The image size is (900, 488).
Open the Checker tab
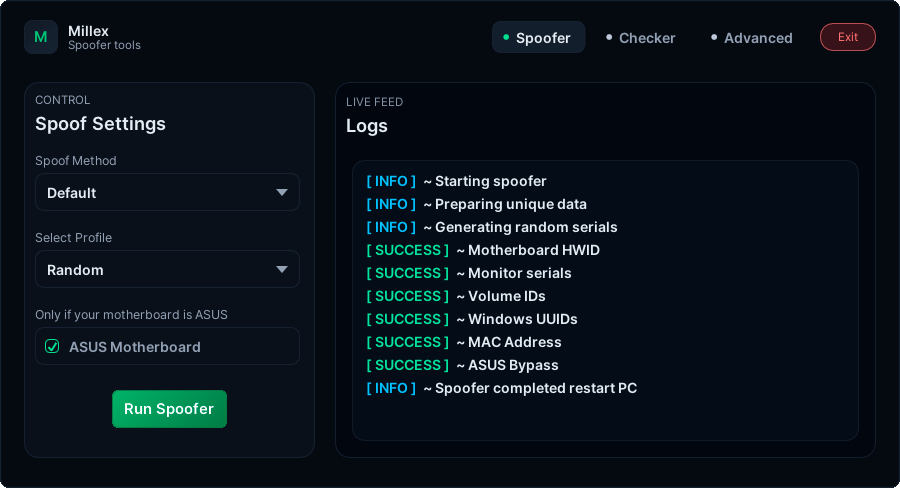(646, 38)
